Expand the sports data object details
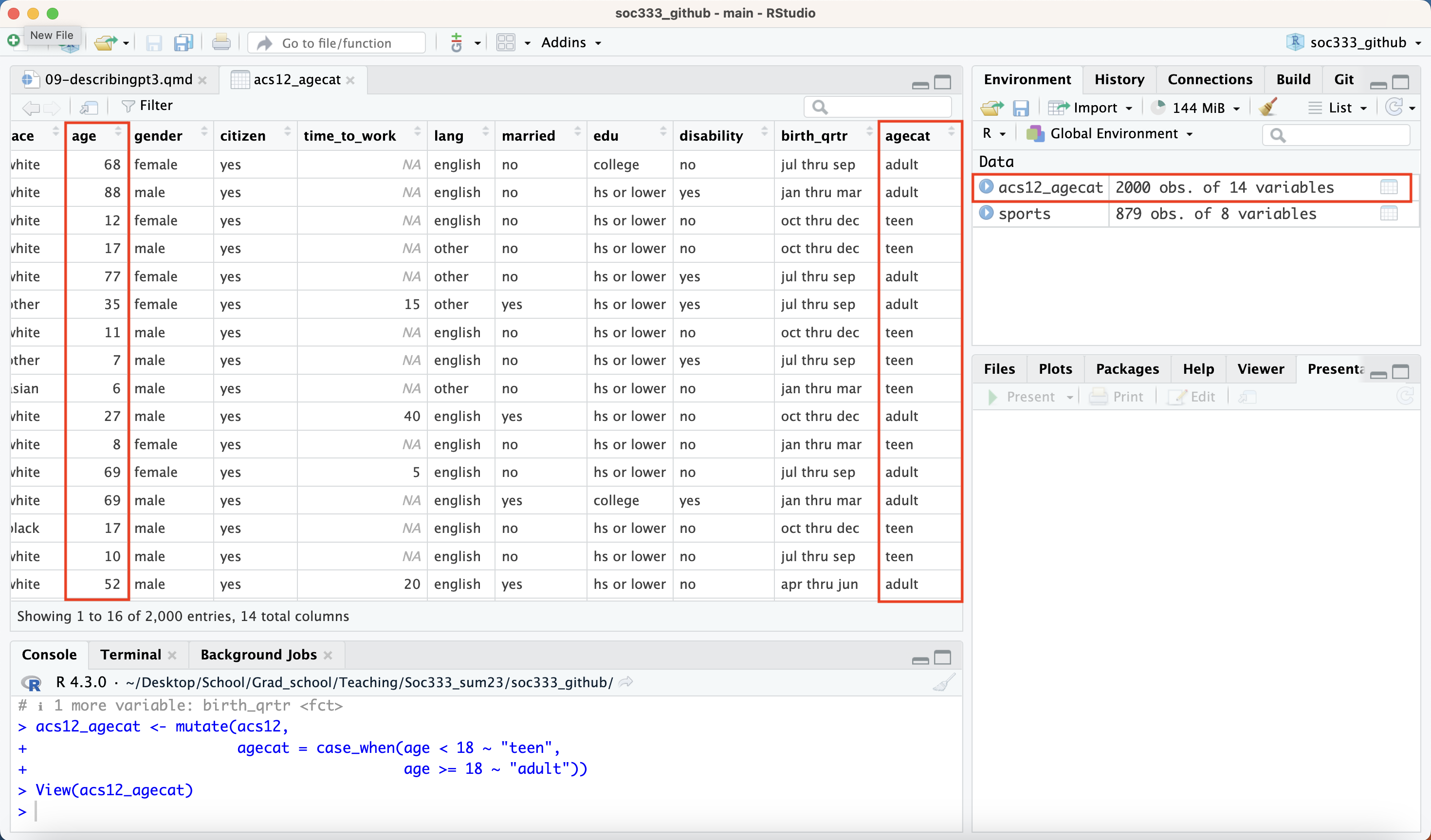 (986, 214)
